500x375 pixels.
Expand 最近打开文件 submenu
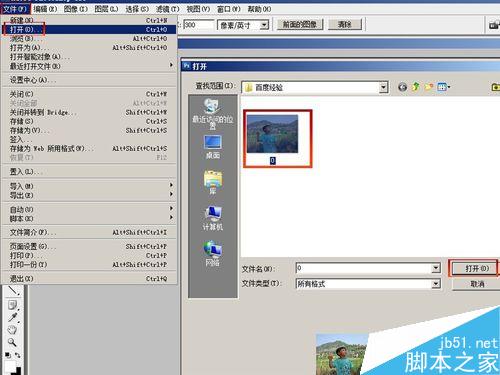click(x=89, y=66)
